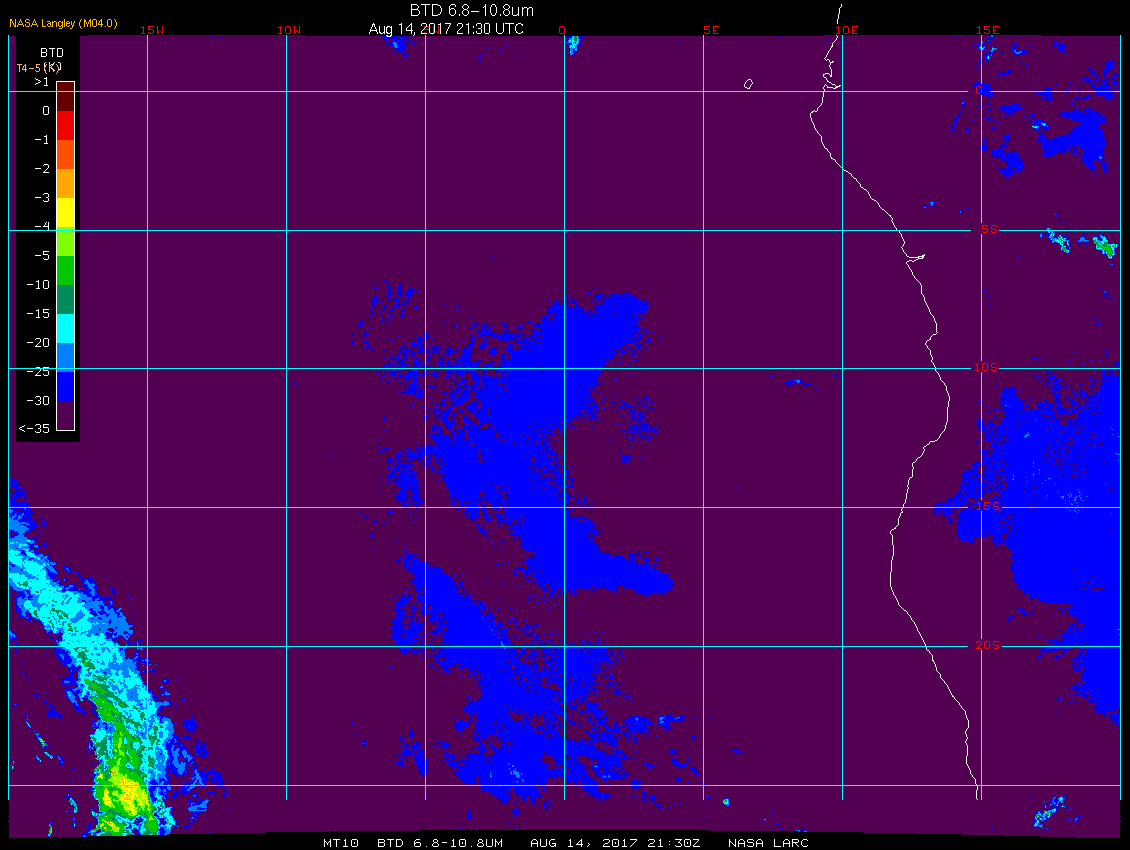1130x850 pixels.
Task: Click the "5S" latitude label
Action: [x=989, y=229]
